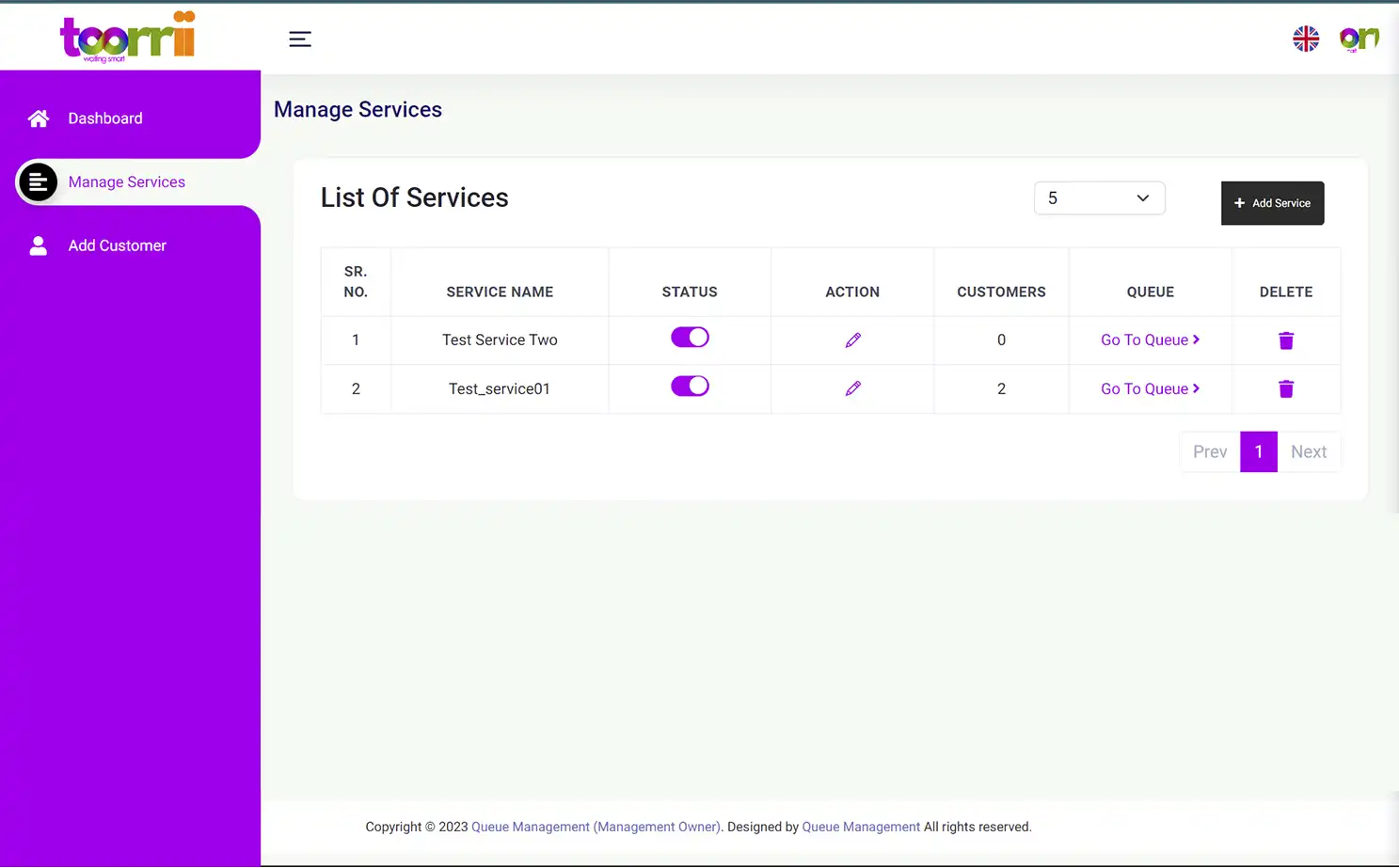1399x868 pixels.
Task: Edit Test_service01 using the pencil icon
Action: (852, 388)
